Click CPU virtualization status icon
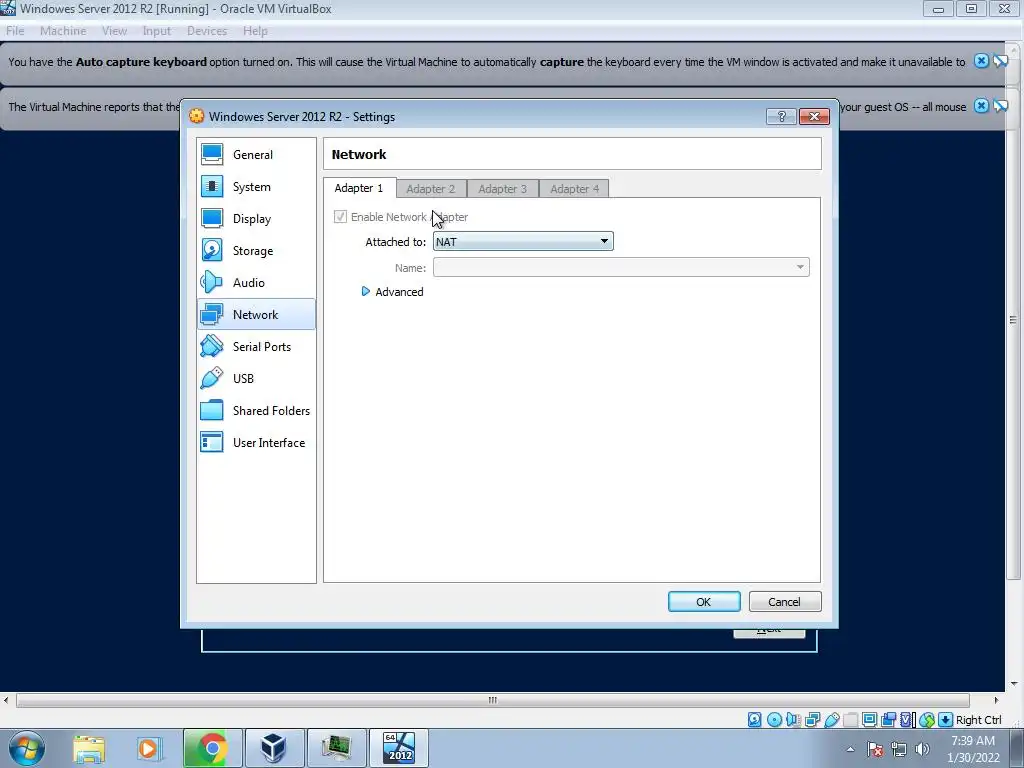The image size is (1024, 768). 907,720
